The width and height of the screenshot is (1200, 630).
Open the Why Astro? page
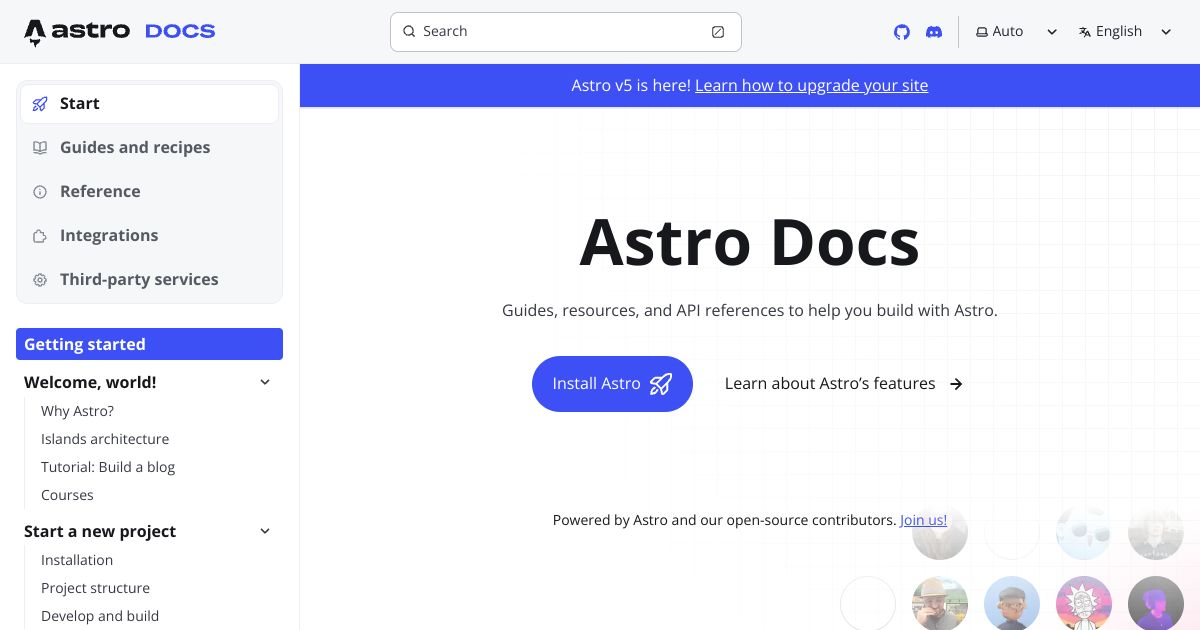click(x=77, y=411)
